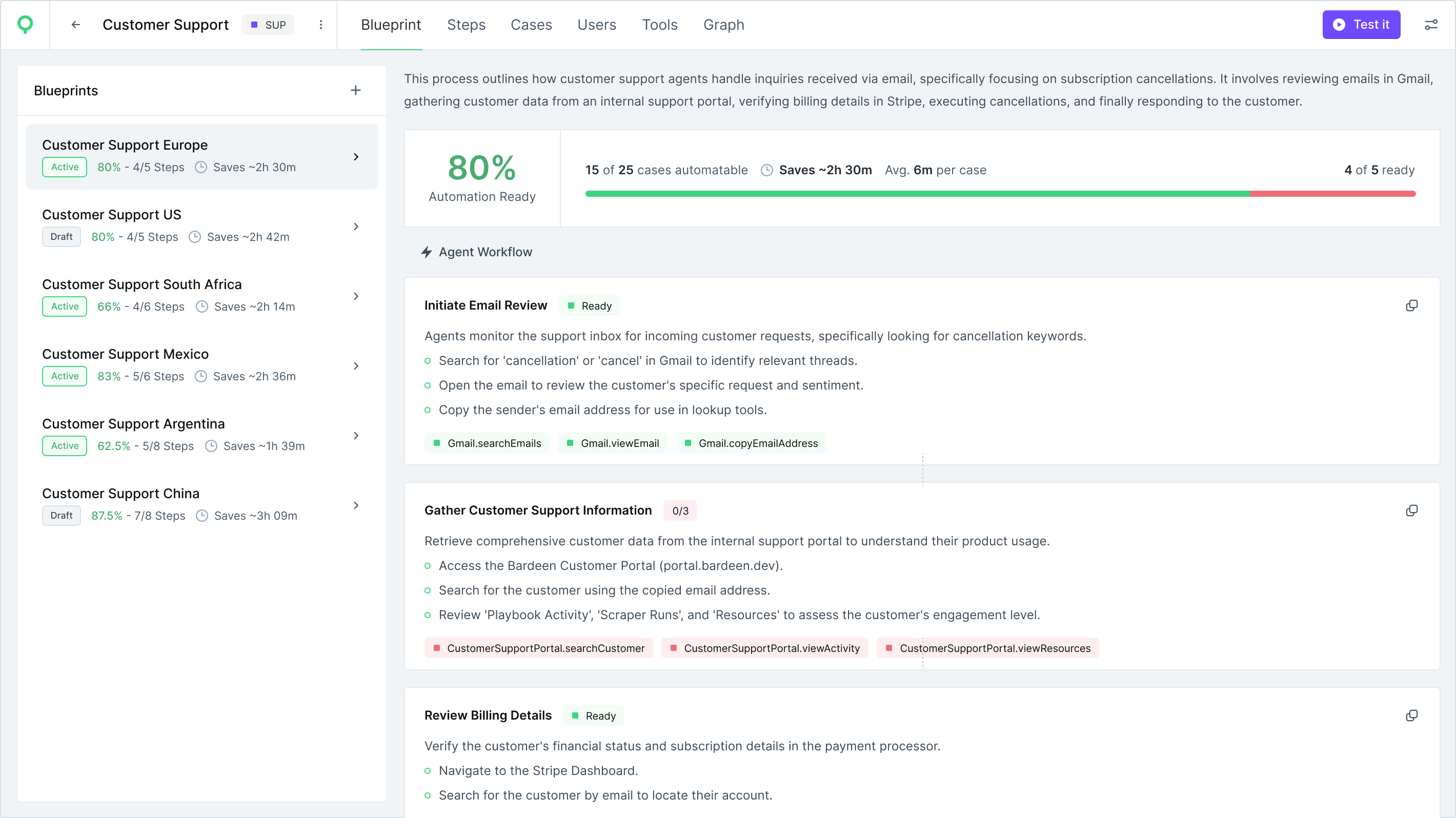The width and height of the screenshot is (1456, 818).
Task: Click the CustomerSupportPortal.viewActivity tag
Action: [765, 648]
